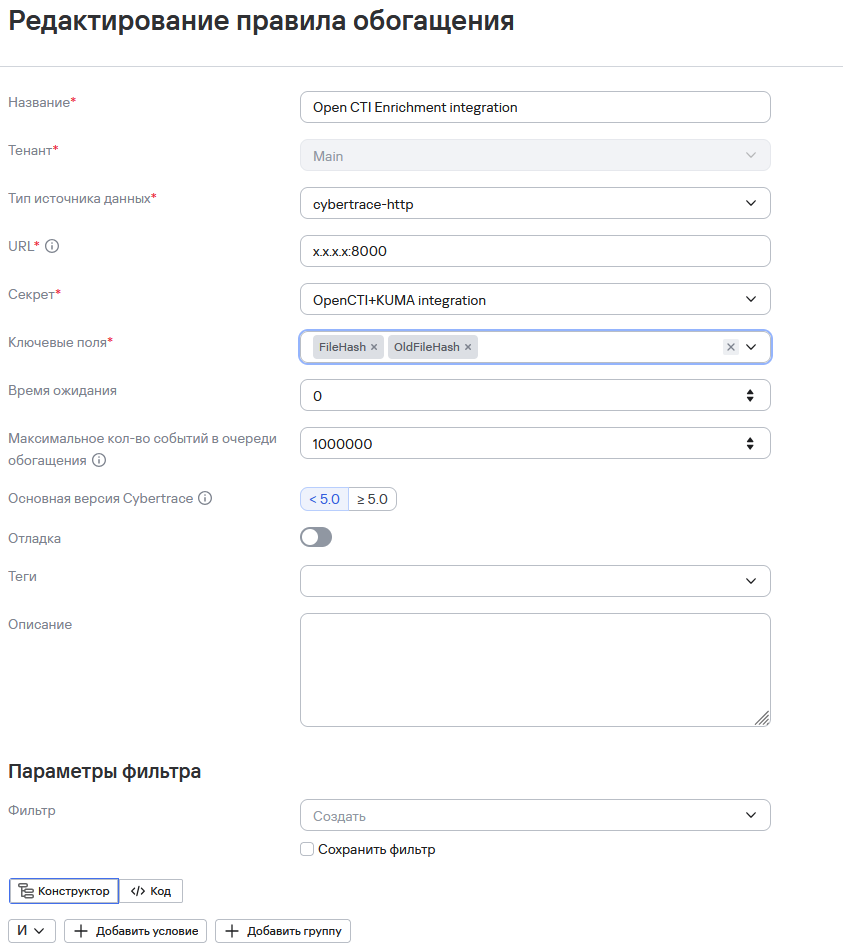Remove the FileHash key field tag
The height and width of the screenshot is (949, 843).
coord(374,347)
